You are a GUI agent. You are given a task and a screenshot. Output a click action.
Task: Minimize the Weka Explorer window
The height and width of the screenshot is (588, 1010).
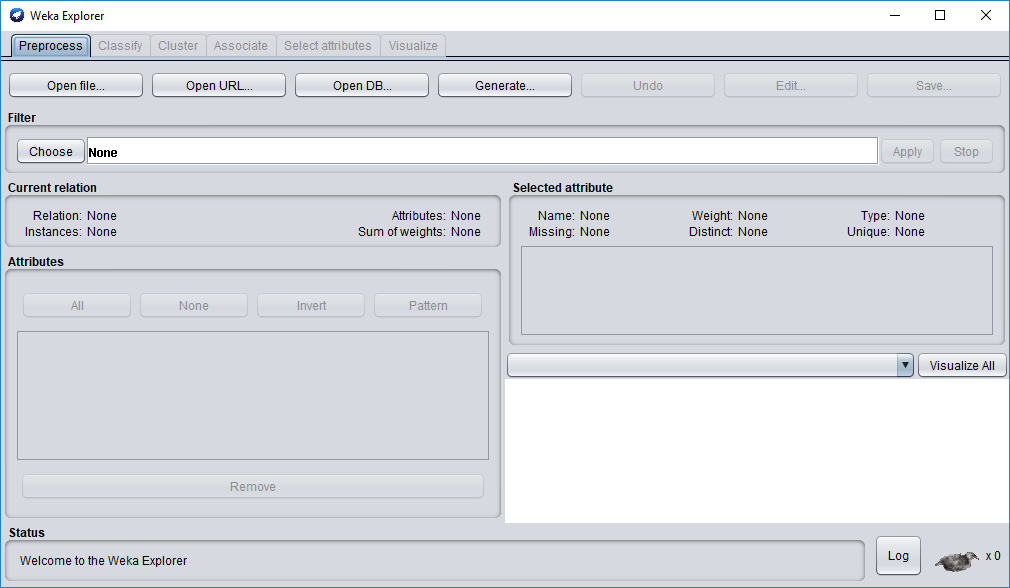(x=893, y=15)
